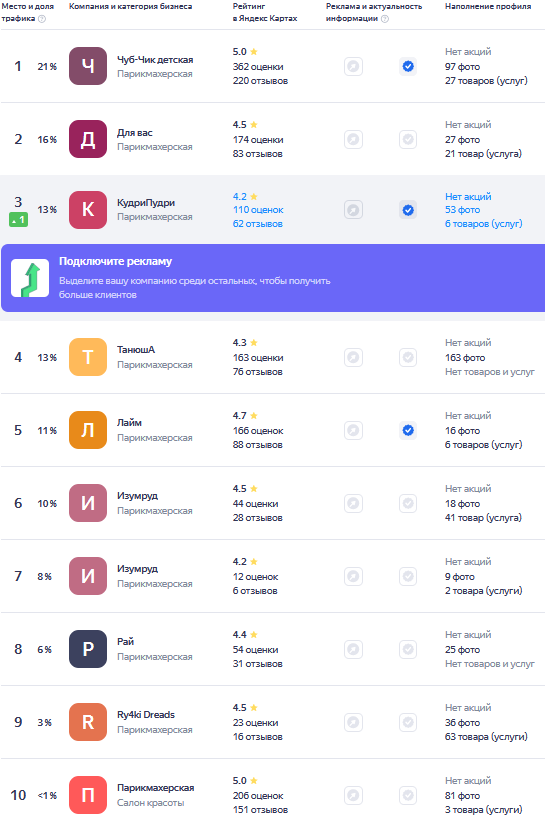Click the Ry4ki Dreads avatar icon

pyautogui.click(x=88, y=722)
